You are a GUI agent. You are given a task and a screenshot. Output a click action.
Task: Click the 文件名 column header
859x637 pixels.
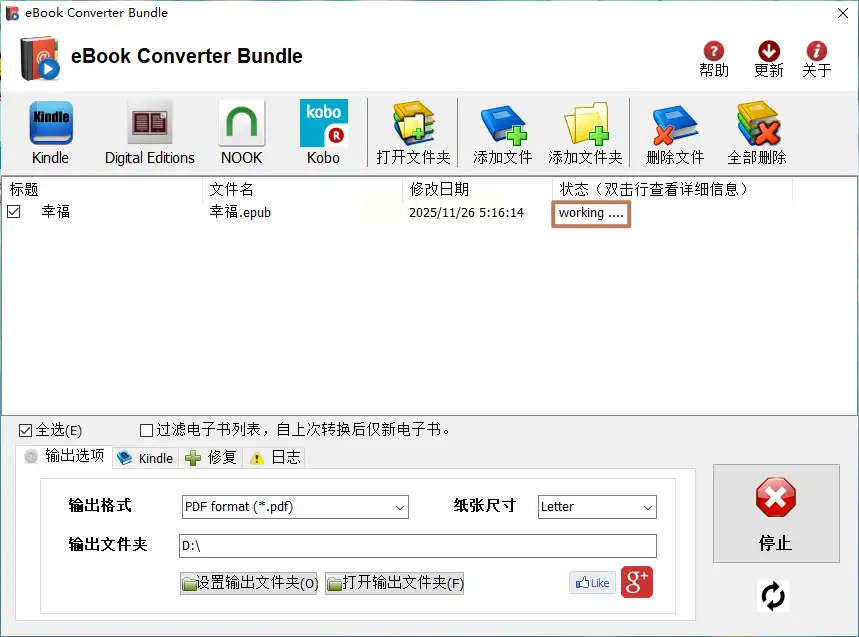point(302,189)
